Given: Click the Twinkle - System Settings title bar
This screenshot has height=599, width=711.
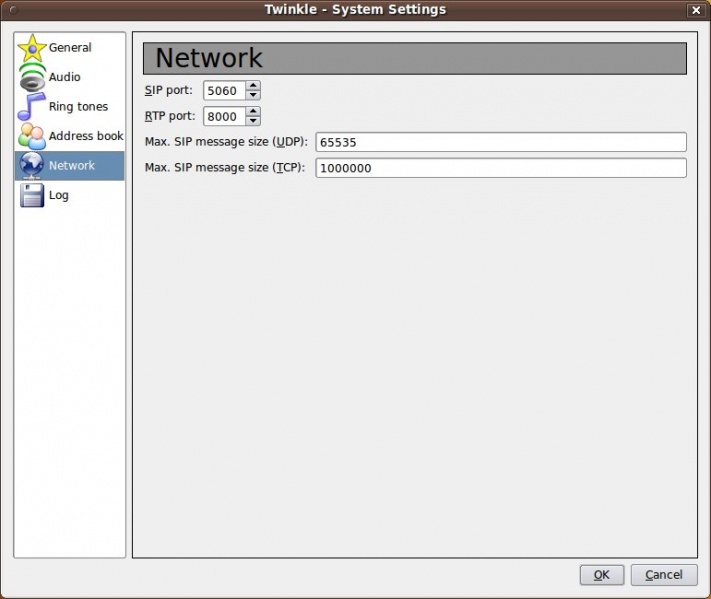Looking at the screenshot, I should click(x=355, y=10).
